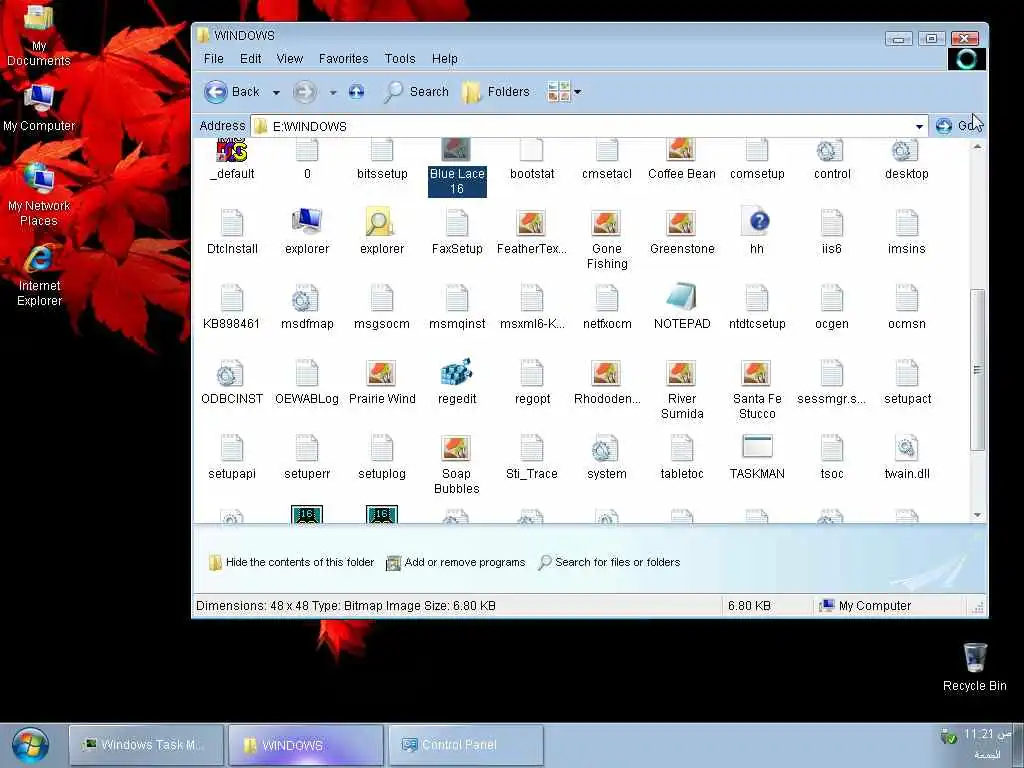Select the explorer file with magnifier icon
This screenshot has height=768, width=1024.
pyautogui.click(x=382, y=231)
